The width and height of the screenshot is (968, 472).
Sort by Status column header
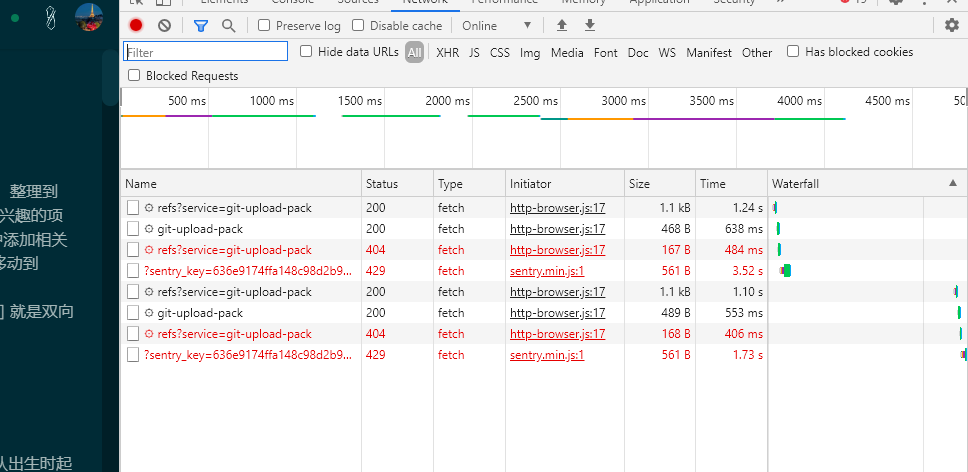coord(398,184)
